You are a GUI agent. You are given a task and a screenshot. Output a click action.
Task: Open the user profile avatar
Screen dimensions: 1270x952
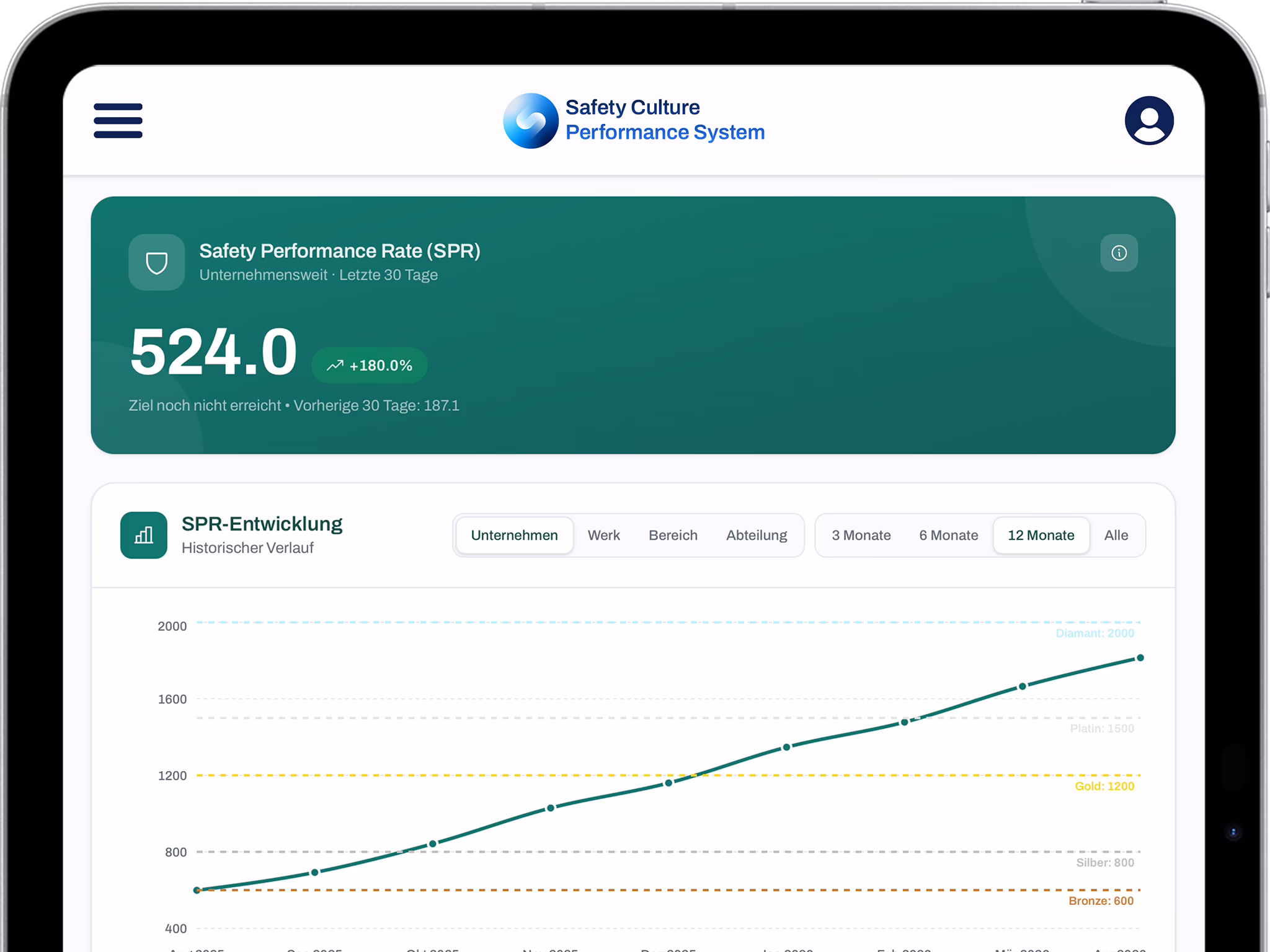coord(1149,120)
